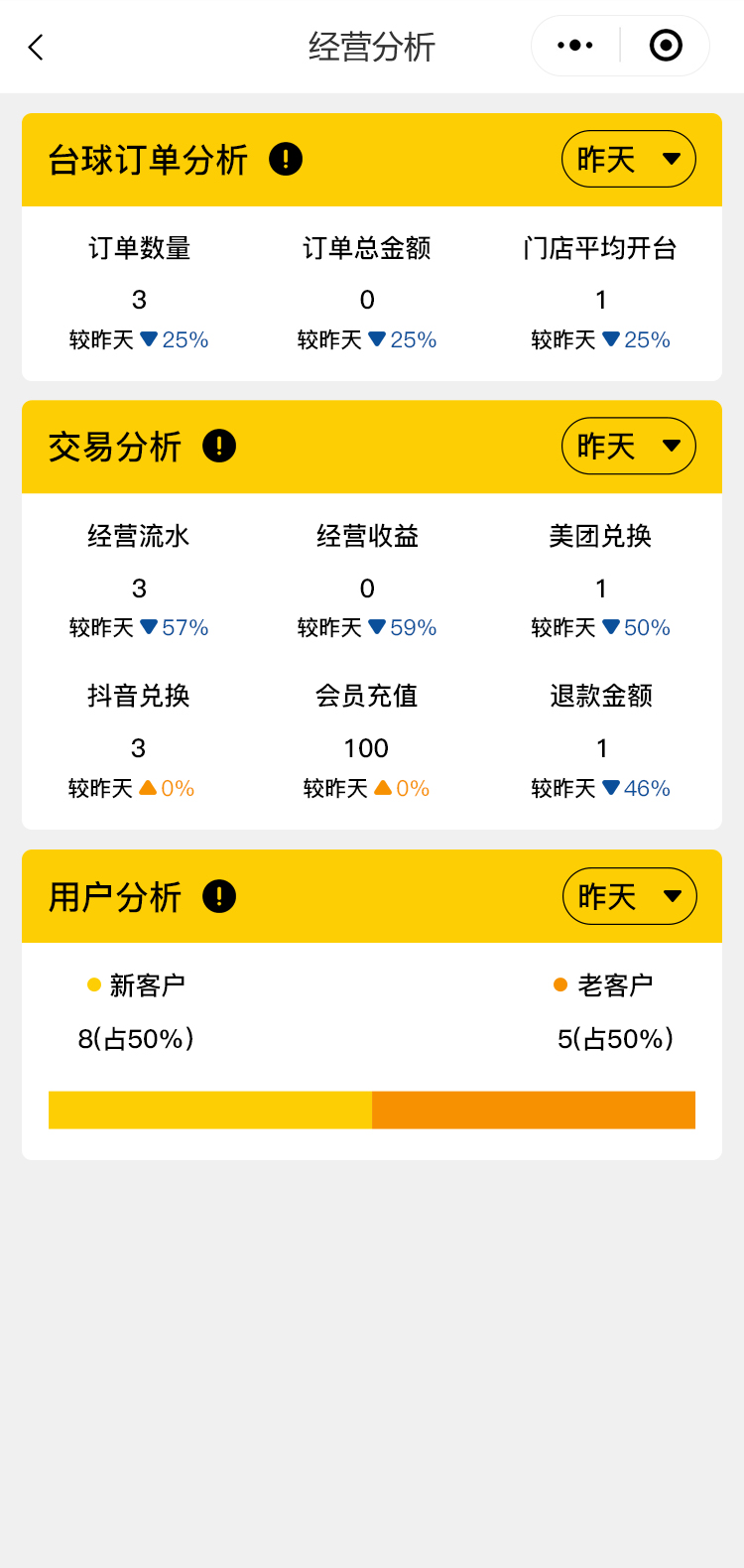
Task: Select the 老客户 legend item
Action: (603, 985)
